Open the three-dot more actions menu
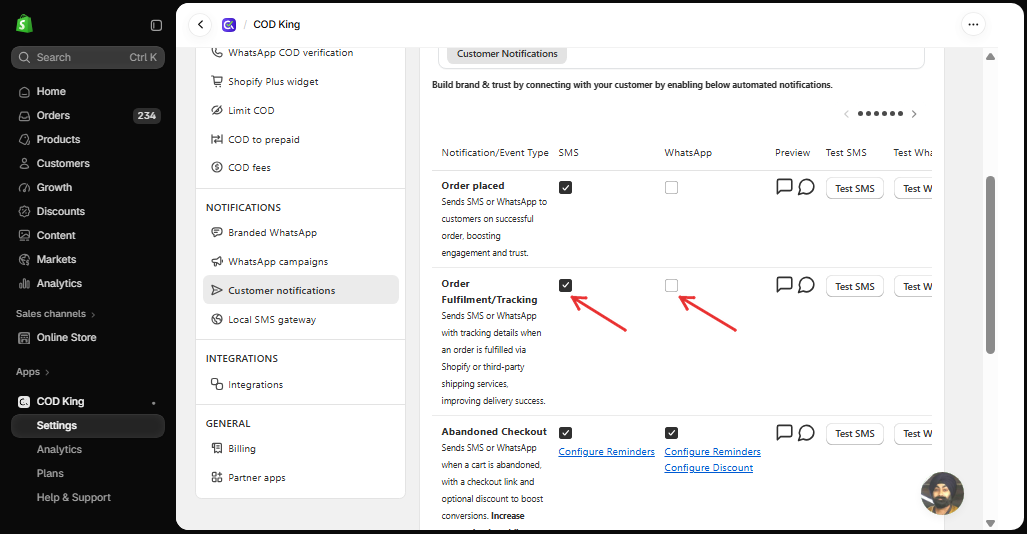1027x534 pixels. point(973,25)
